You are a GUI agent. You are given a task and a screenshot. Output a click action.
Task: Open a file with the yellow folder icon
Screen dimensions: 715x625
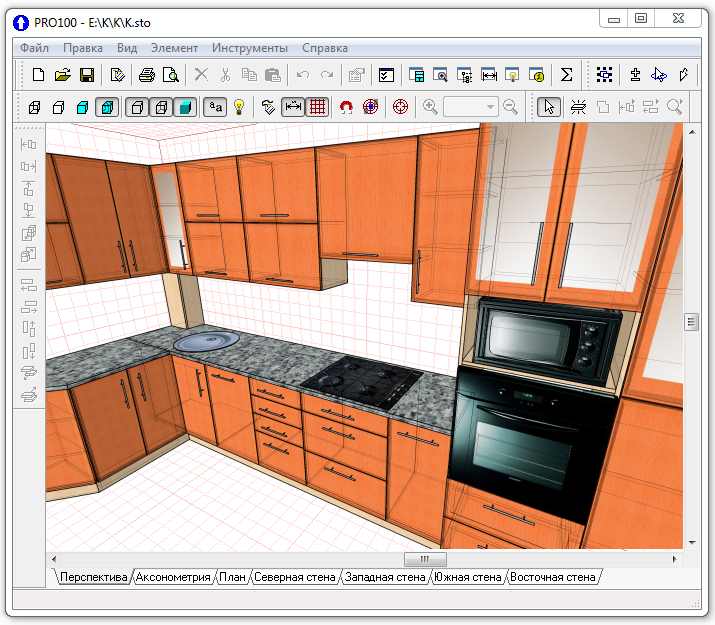pos(62,75)
